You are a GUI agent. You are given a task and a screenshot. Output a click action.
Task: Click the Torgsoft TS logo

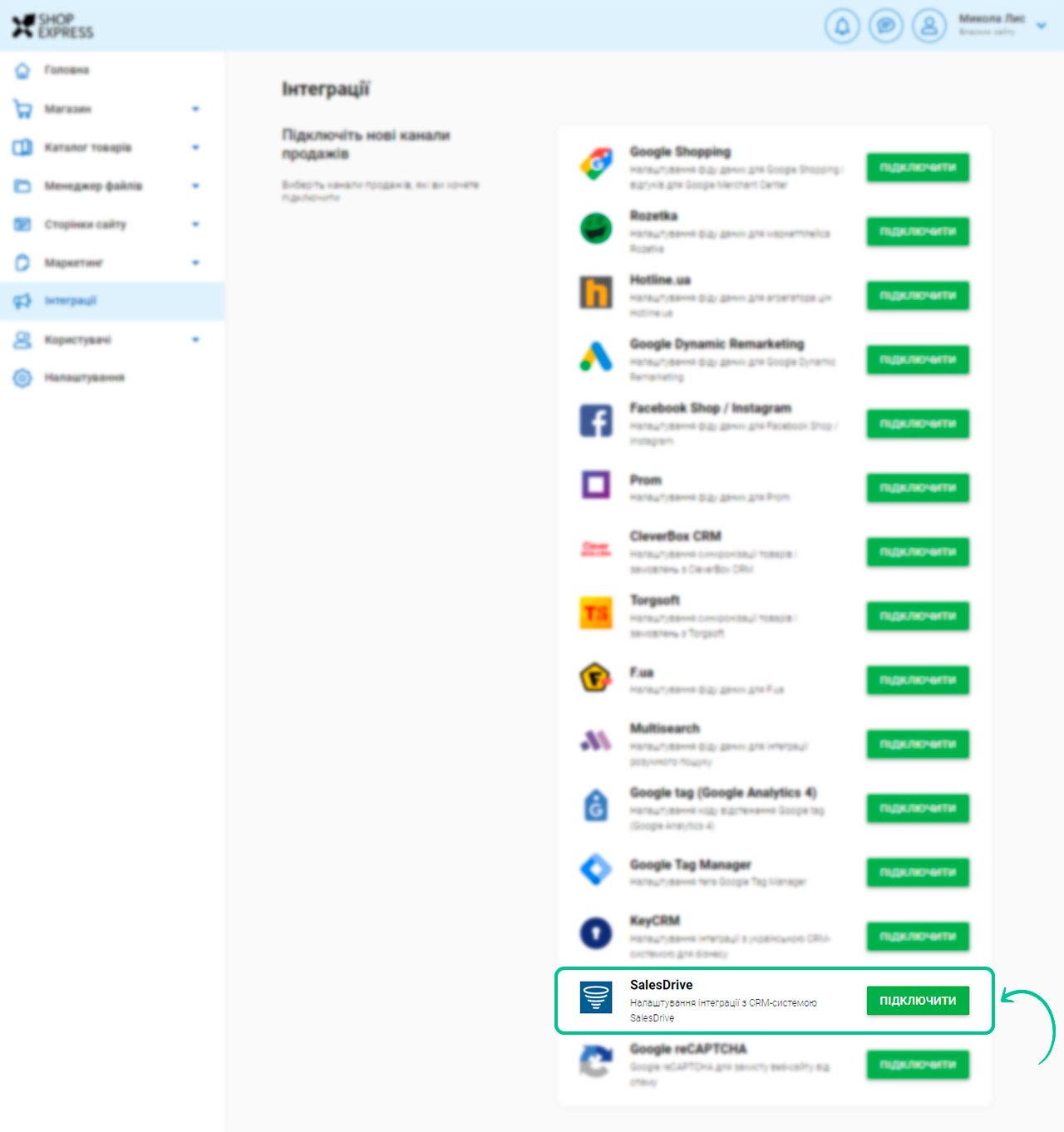point(596,613)
